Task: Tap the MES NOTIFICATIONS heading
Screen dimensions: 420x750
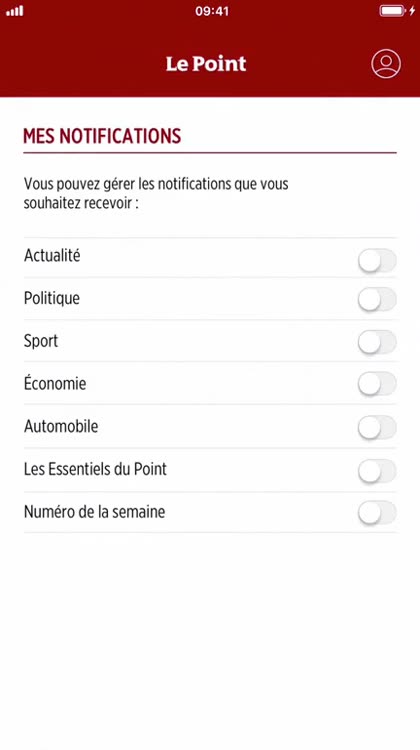Action: click(x=102, y=136)
